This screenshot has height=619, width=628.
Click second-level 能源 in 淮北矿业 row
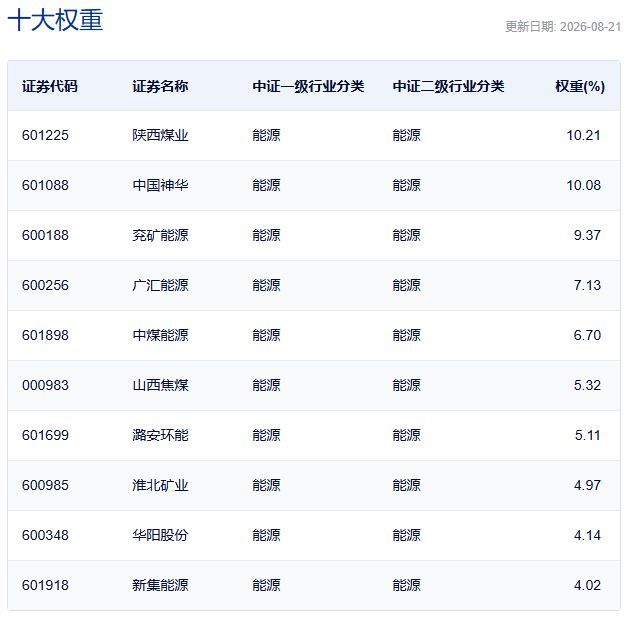click(x=407, y=486)
